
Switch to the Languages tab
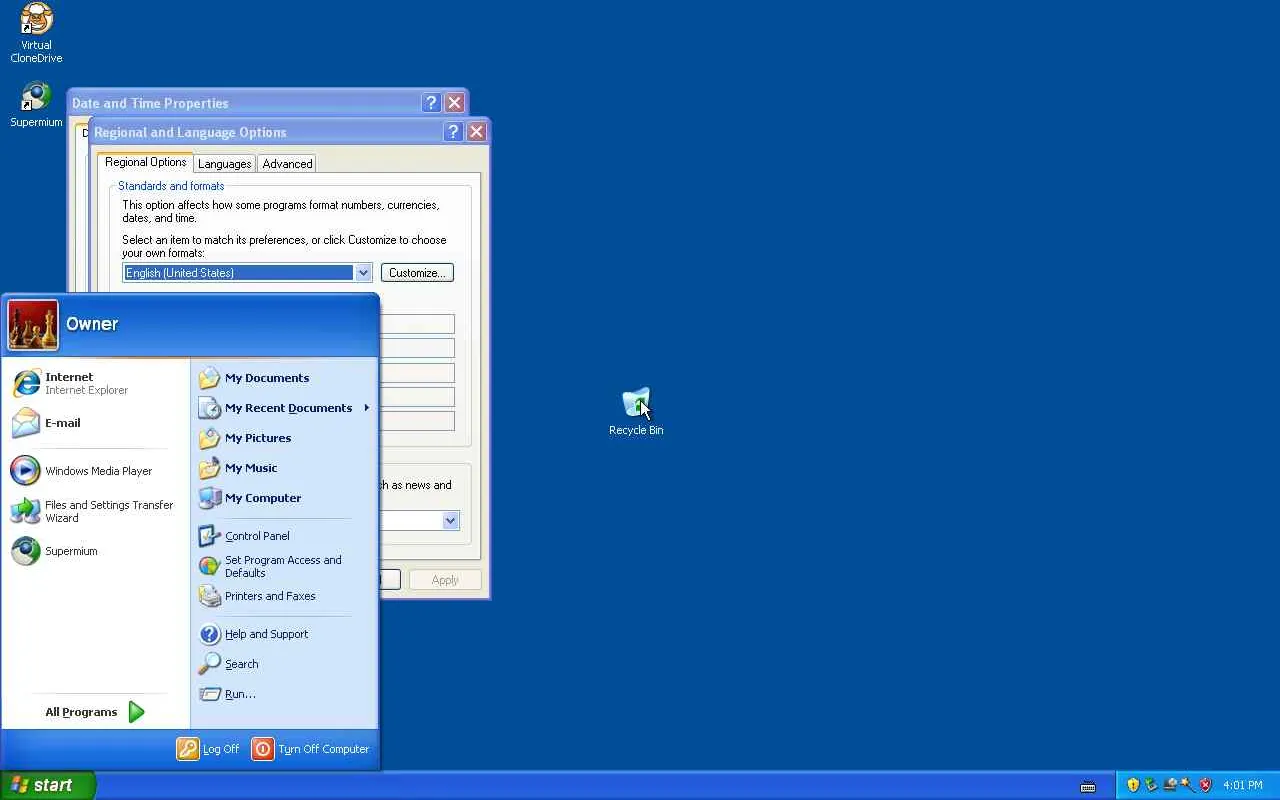(224, 164)
